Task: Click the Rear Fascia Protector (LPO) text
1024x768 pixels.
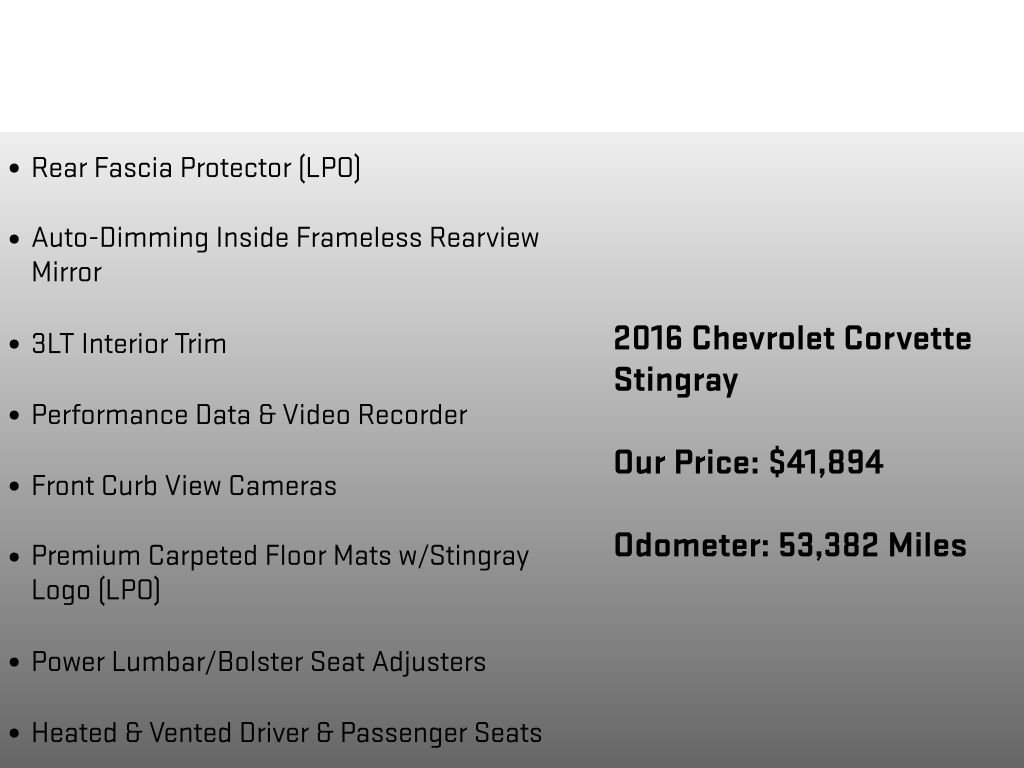Action: tap(196, 168)
